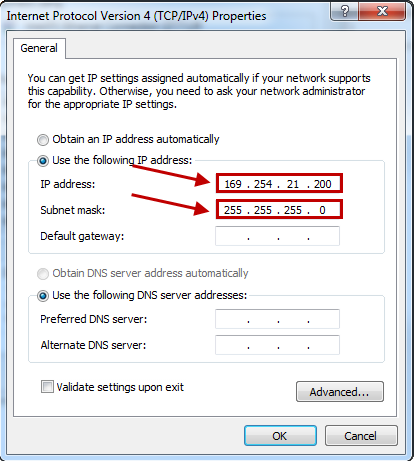Close the TCP/IPv4 Properties dialog
Image resolution: width=414 pixels, height=461 pixels.
pyautogui.click(x=382, y=11)
